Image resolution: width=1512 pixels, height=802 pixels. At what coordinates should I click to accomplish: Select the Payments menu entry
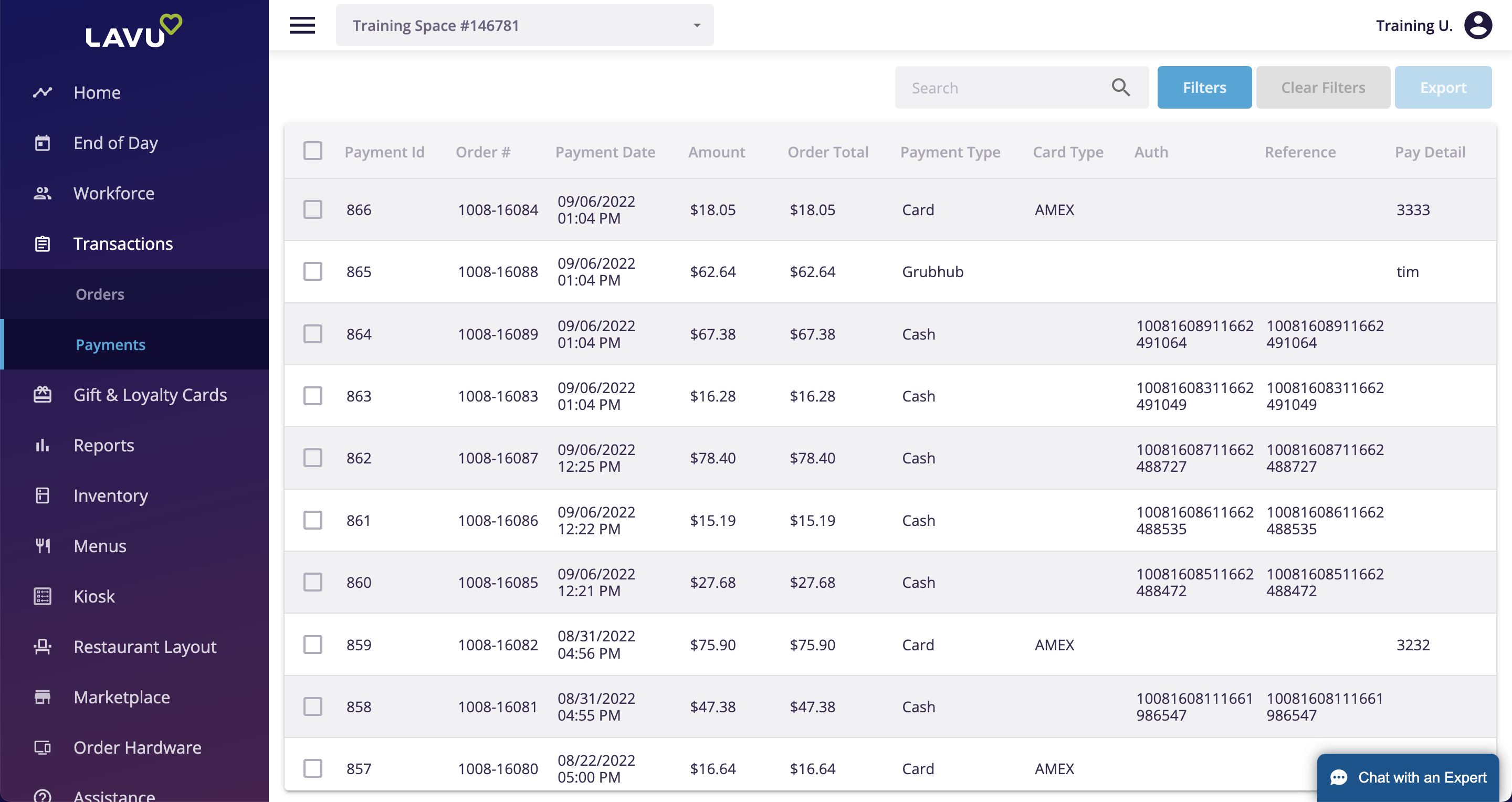click(x=110, y=344)
